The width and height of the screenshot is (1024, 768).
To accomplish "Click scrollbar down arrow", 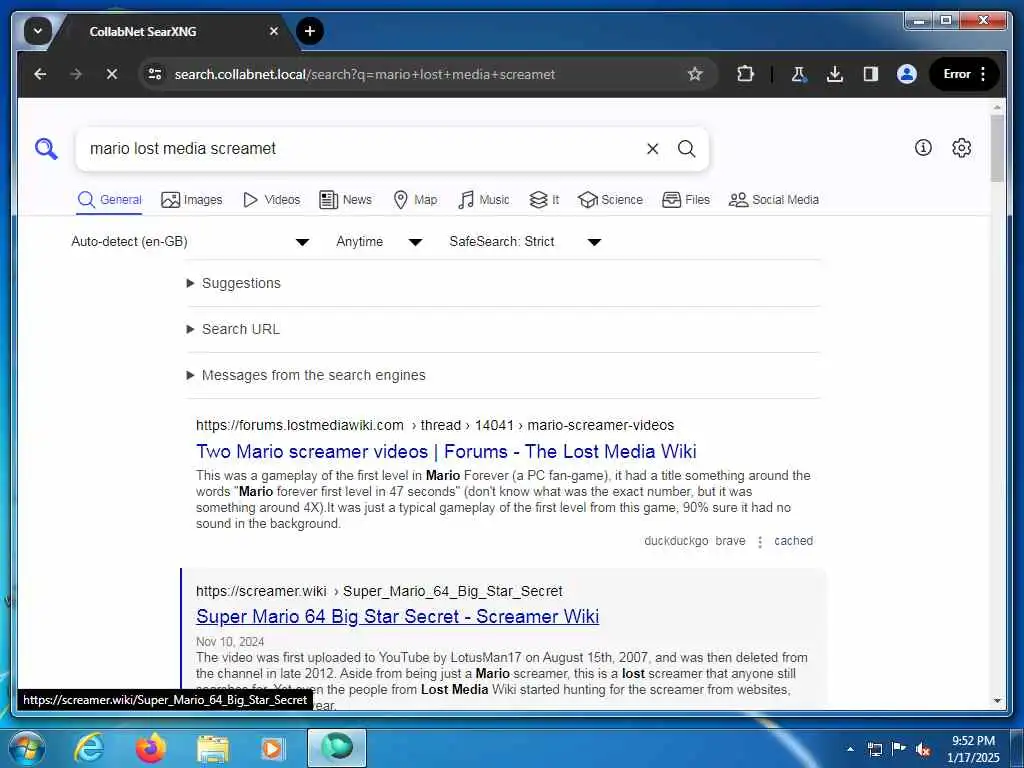I will [x=997, y=700].
